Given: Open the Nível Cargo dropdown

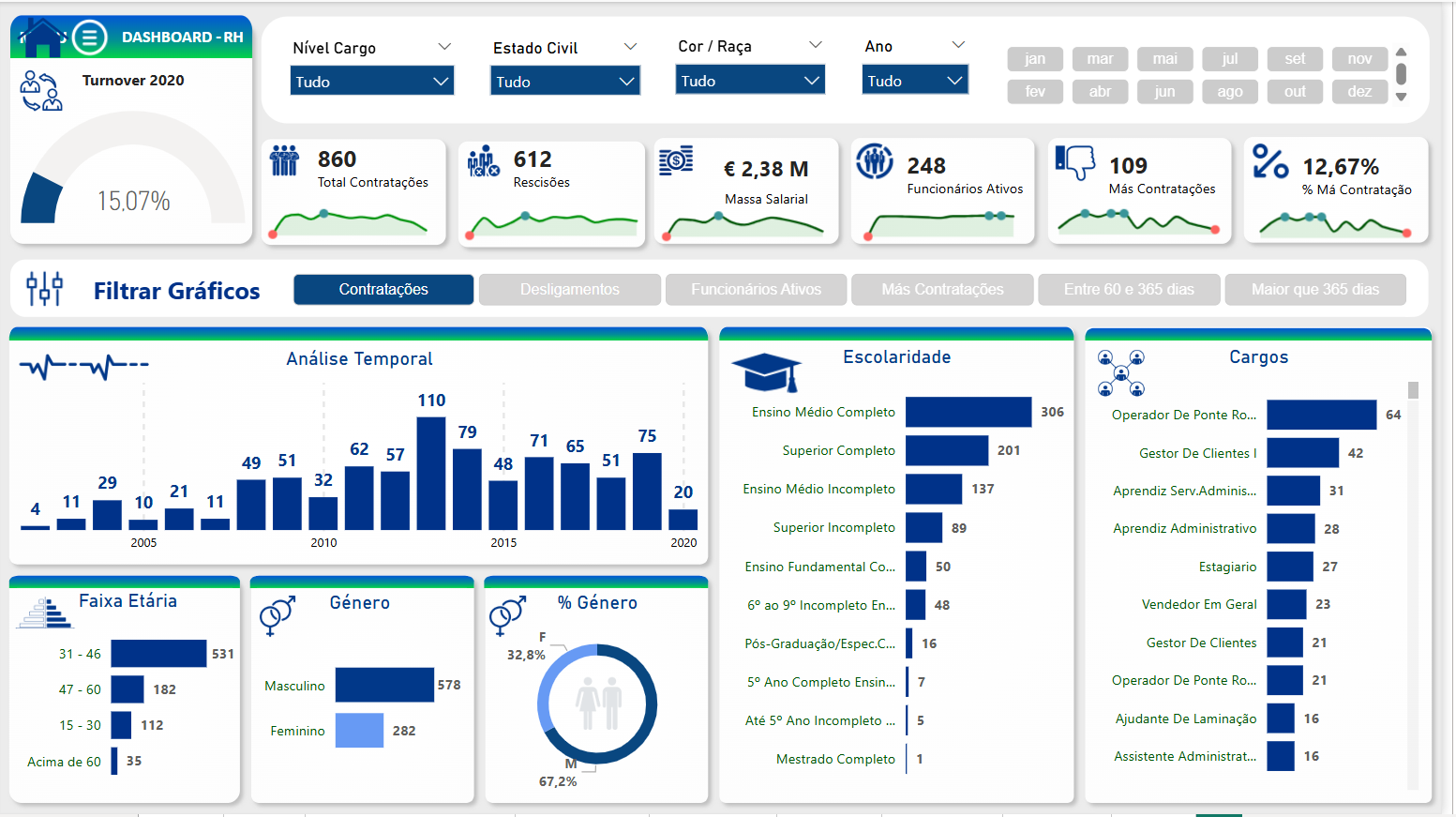Looking at the screenshot, I should tap(372, 82).
